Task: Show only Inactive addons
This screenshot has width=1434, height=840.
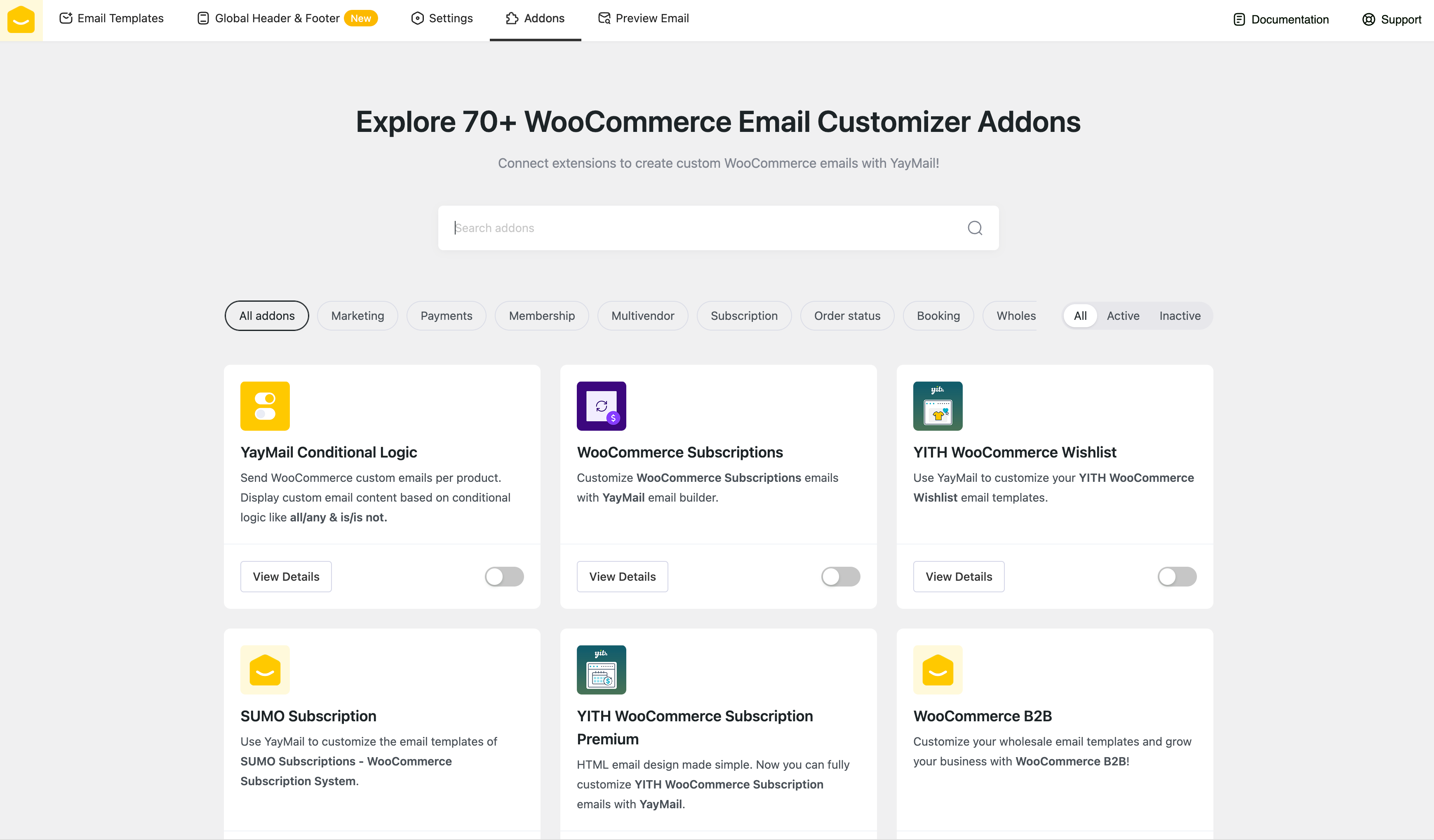Action: pyautogui.click(x=1180, y=316)
